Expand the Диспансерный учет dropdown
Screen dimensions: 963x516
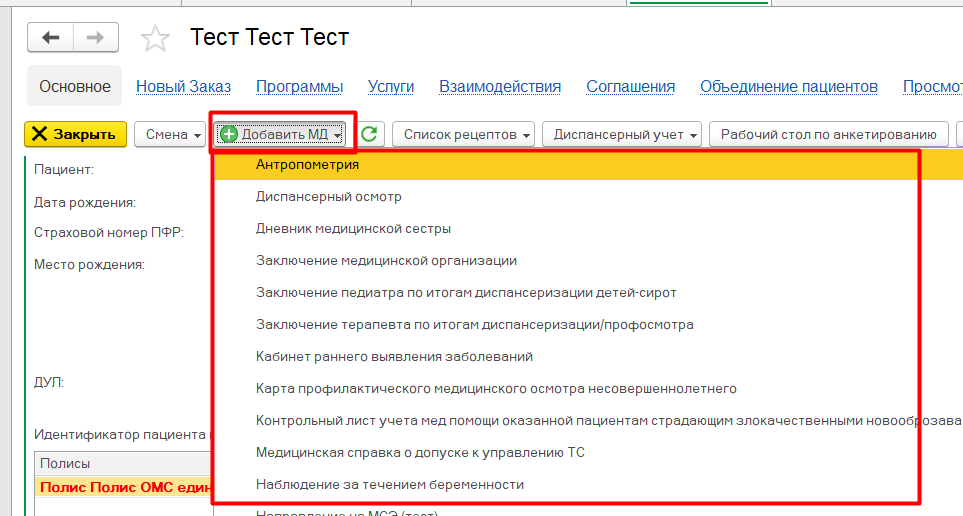621,134
